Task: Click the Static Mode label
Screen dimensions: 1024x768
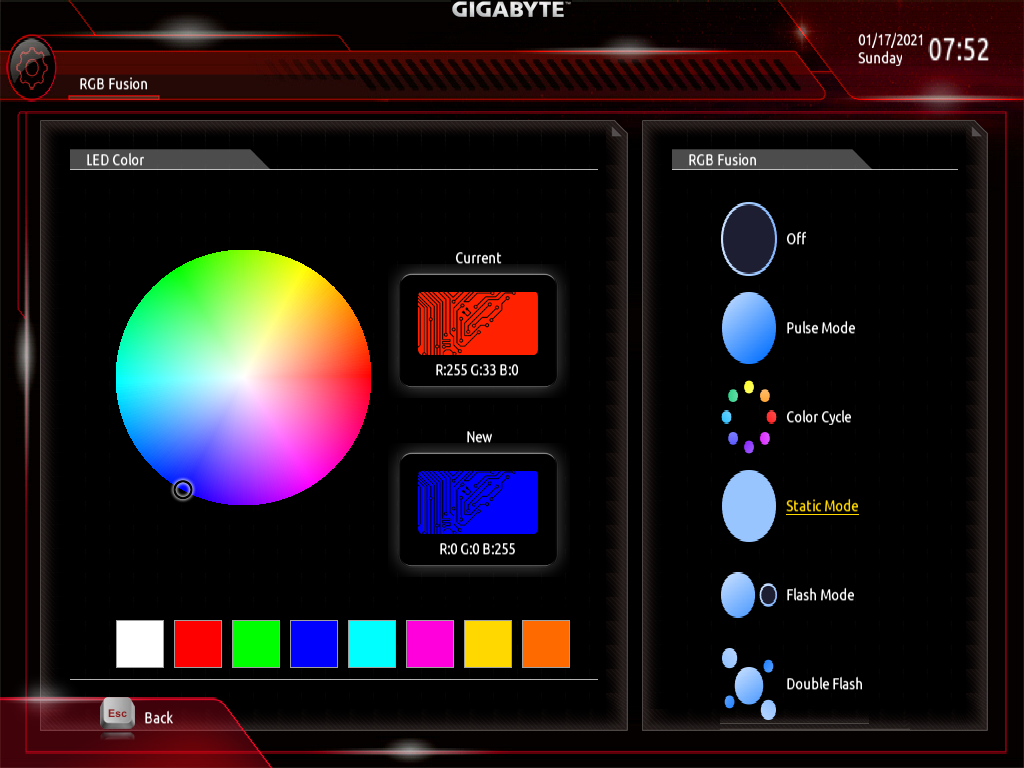Action: (x=822, y=506)
